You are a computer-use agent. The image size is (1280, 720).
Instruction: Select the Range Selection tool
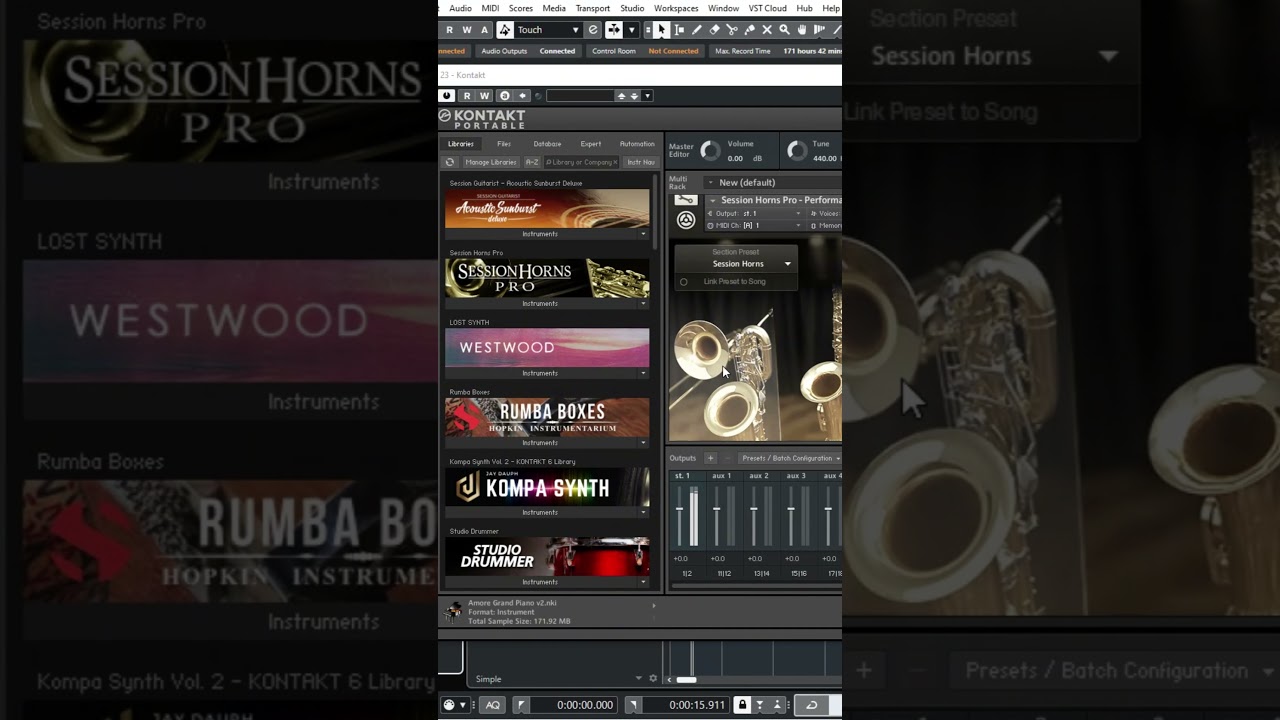(x=679, y=30)
